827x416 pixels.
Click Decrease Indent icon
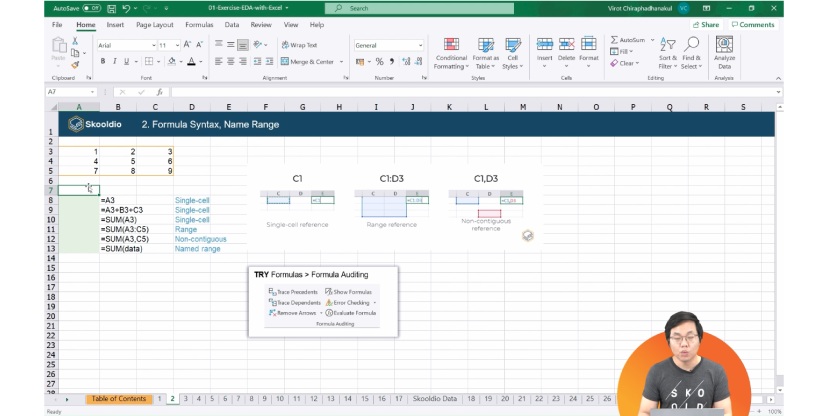[x=257, y=62]
